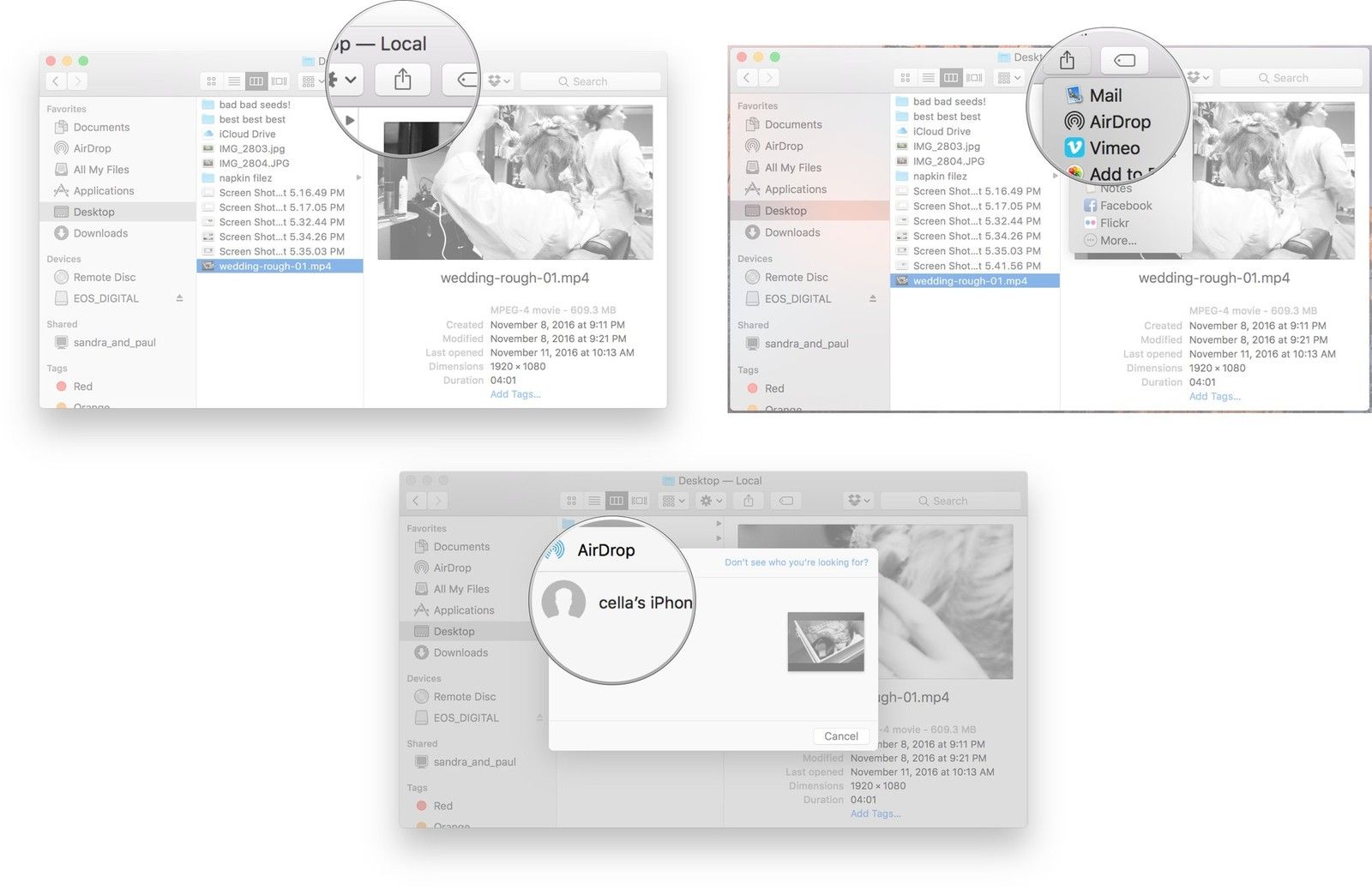The image size is (1372, 888).
Task: Open the gear Action dropdown in AirDrop sheet window
Action: [x=711, y=501]
